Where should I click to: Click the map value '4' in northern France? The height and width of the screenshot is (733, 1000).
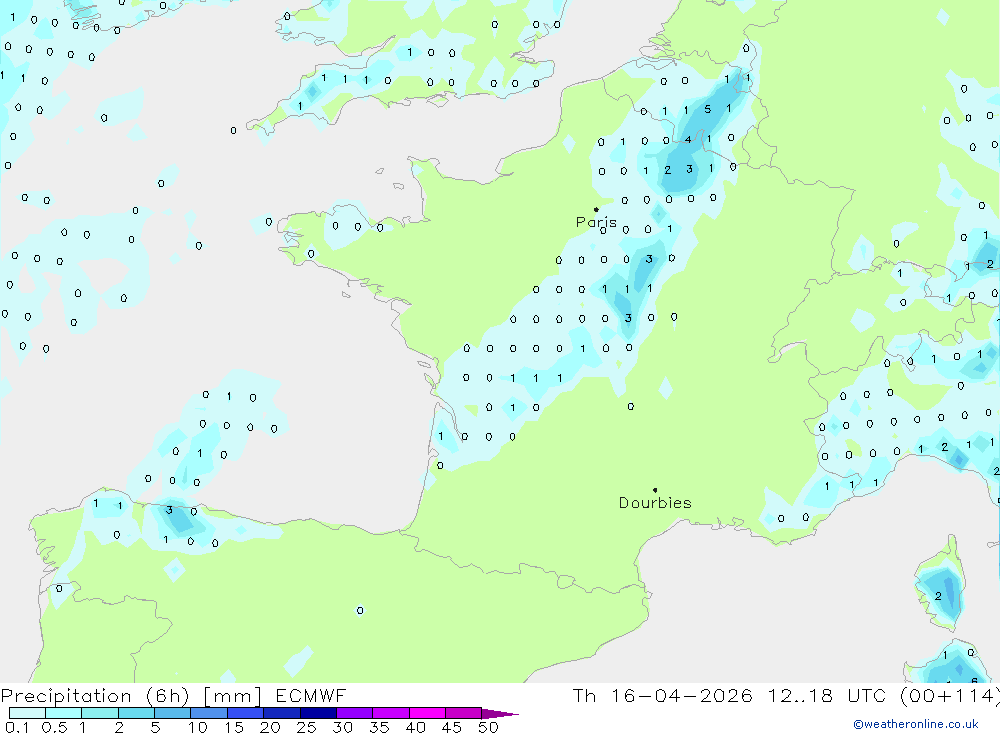[688, 139]
